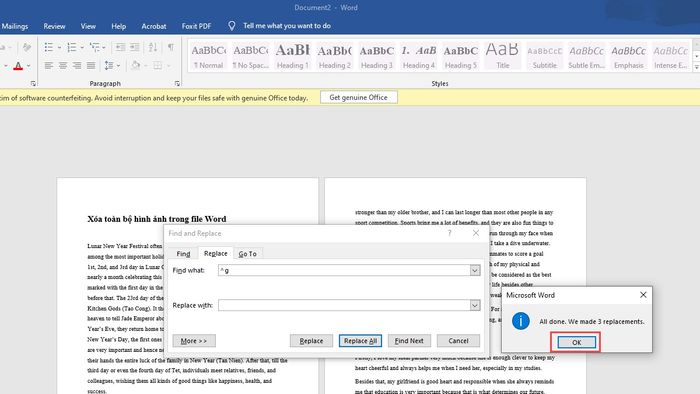700x394 pixels.
Task: Open Line Spacing dropdown arrow
Action: [x=119, y=66]
